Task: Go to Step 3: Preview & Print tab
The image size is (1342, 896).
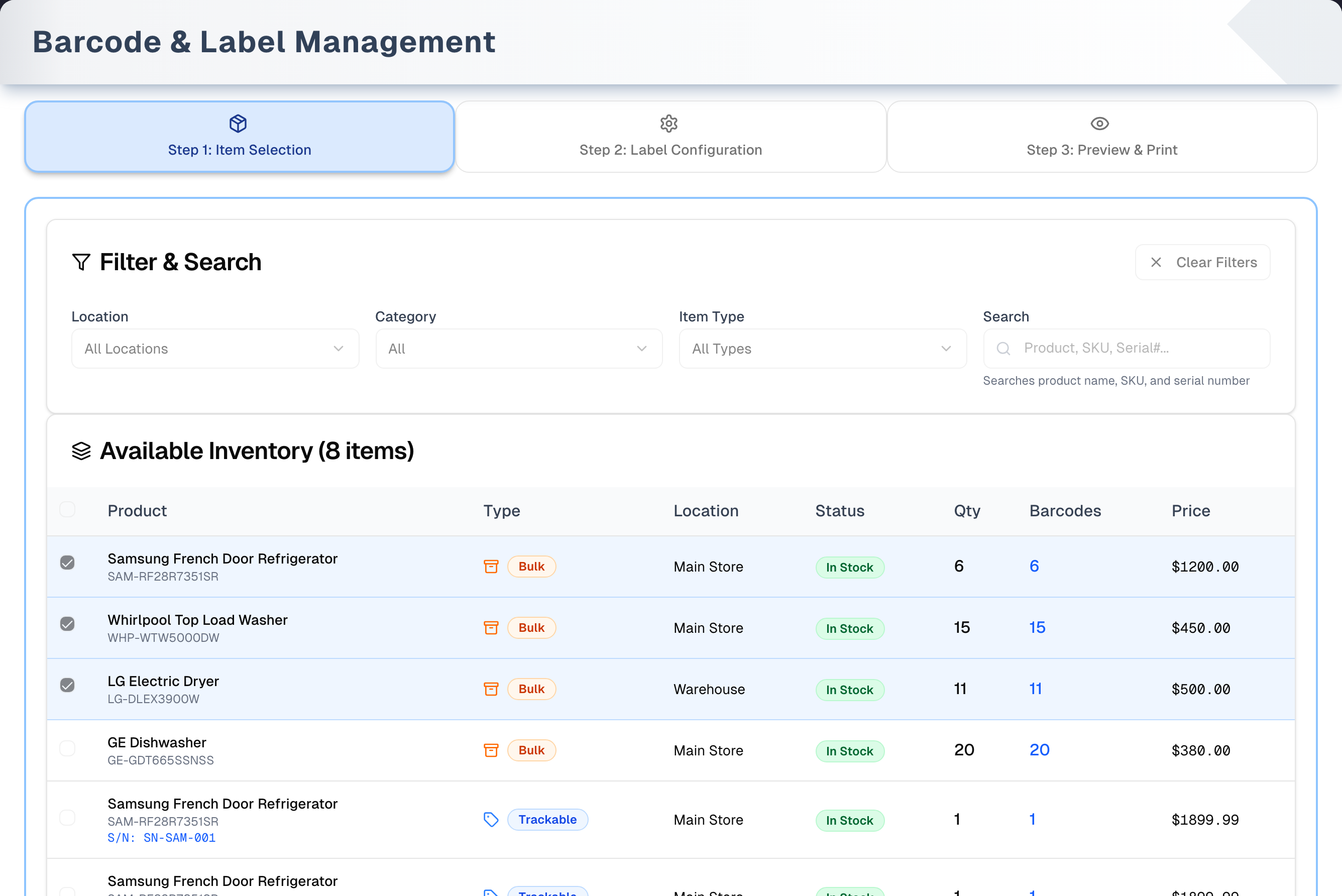Action: [x=1102, y=137]
